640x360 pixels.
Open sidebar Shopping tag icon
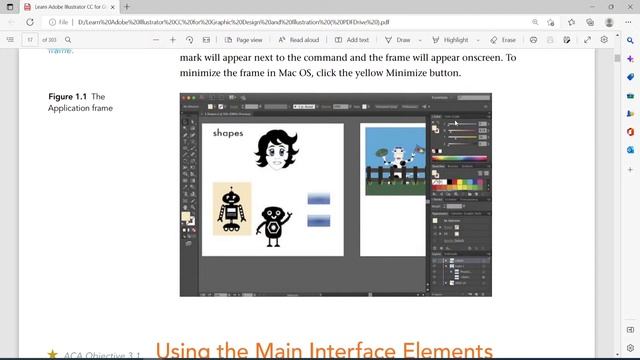pos(630,77)
